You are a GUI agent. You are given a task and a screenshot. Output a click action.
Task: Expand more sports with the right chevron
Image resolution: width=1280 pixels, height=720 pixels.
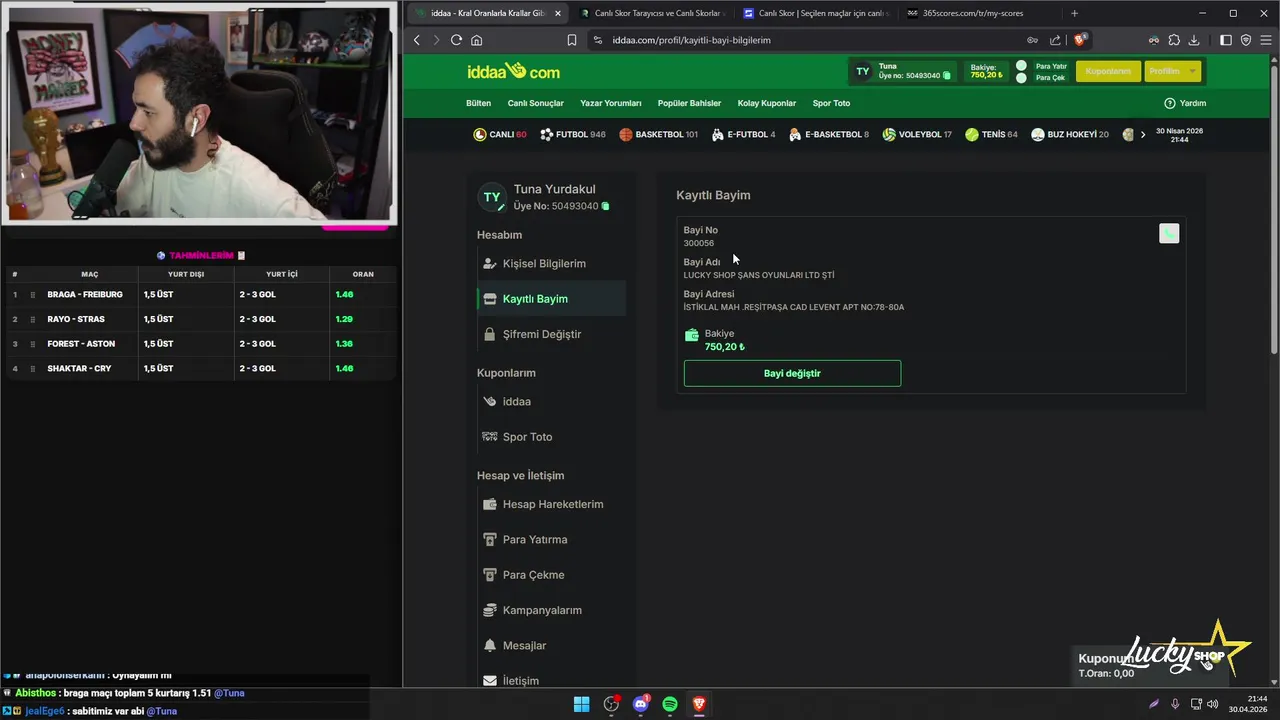[1143, 134]
